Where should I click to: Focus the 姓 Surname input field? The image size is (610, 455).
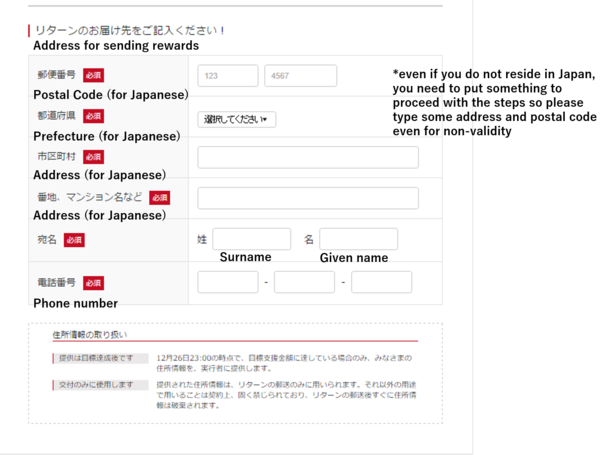tap(251, 239)
